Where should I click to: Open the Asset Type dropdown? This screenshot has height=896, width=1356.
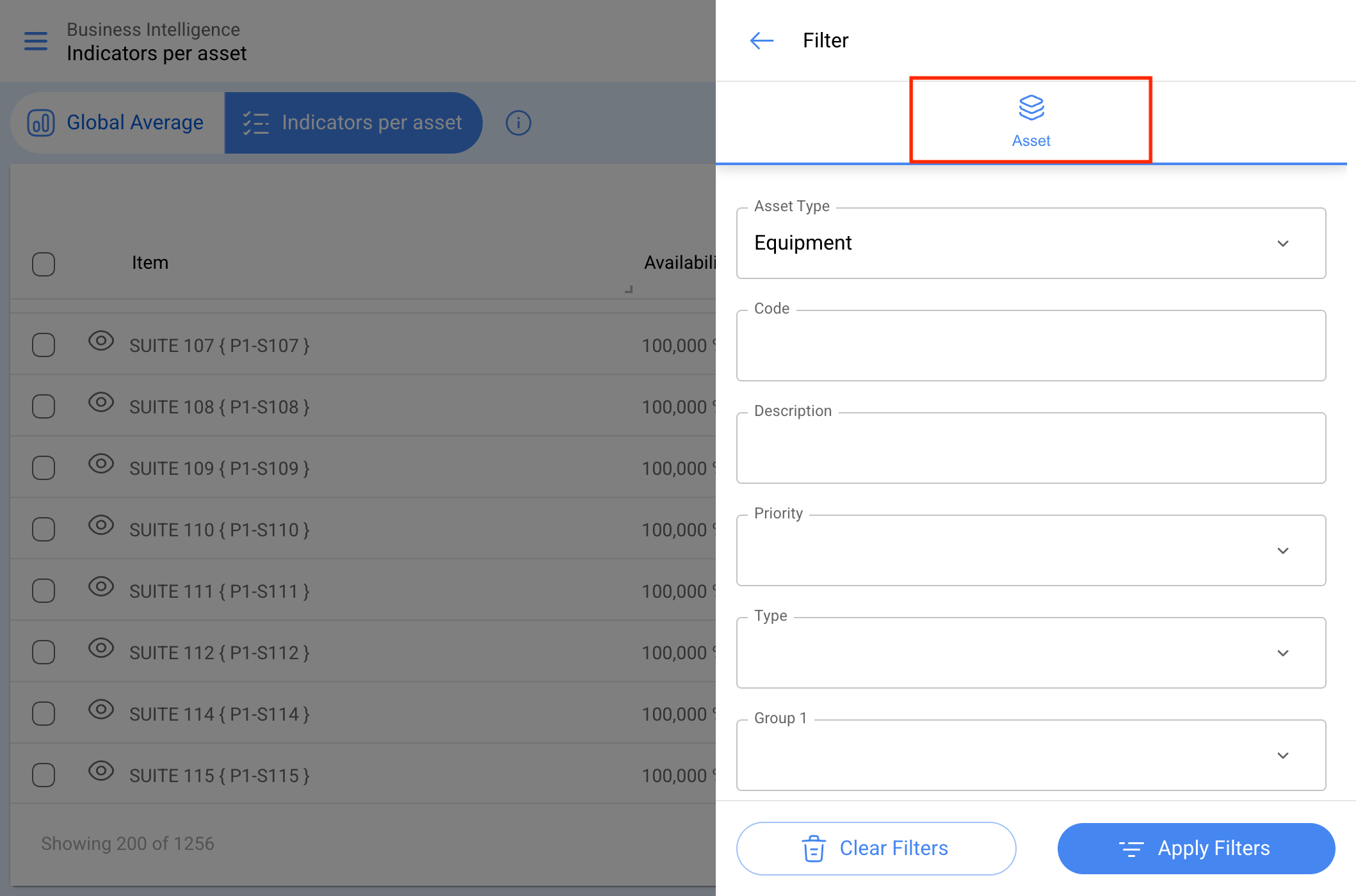point(1031,243)
